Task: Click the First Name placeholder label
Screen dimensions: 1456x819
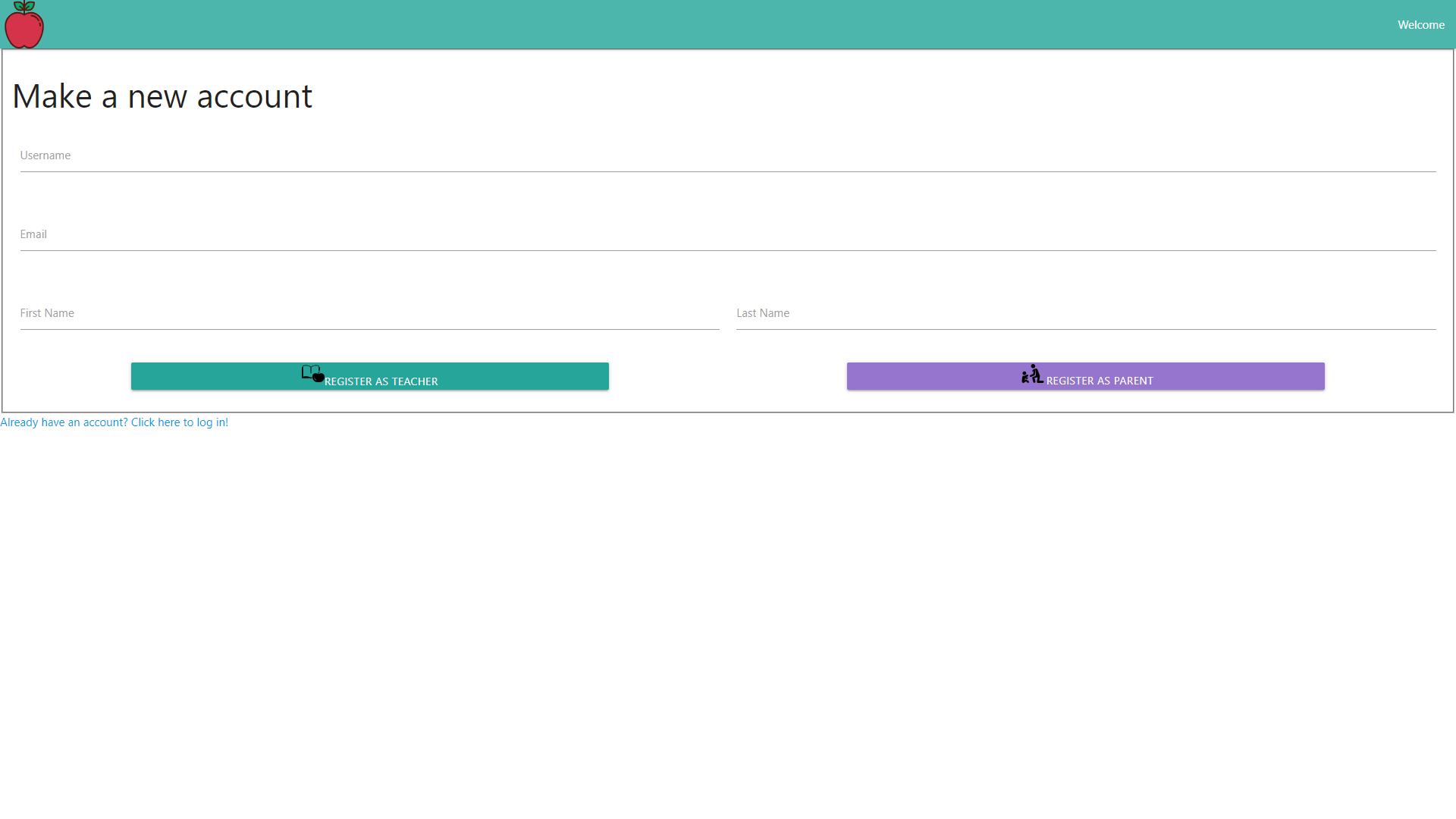Action: pos(47,313)
